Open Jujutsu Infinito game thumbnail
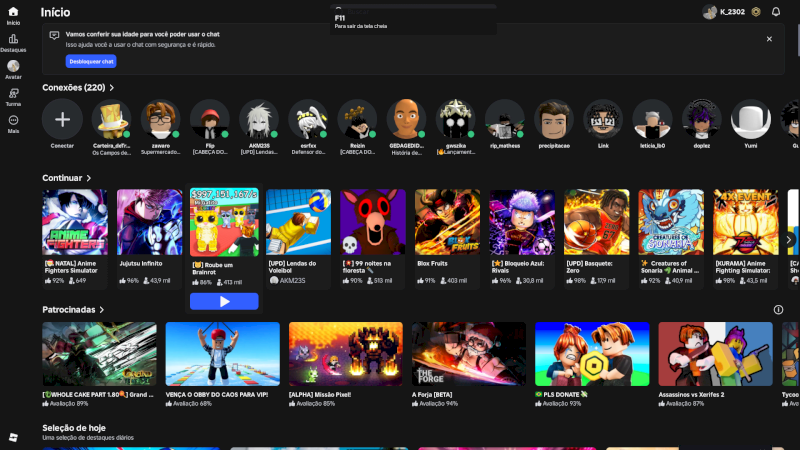Viewport: 800px width, 450px height. click(149, 222)
